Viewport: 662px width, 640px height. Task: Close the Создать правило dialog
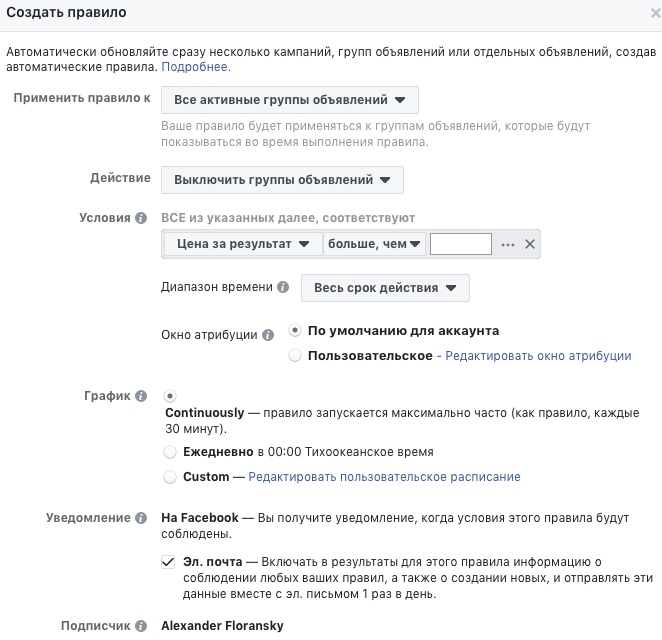pyautogui.click(x=655, y=13)
